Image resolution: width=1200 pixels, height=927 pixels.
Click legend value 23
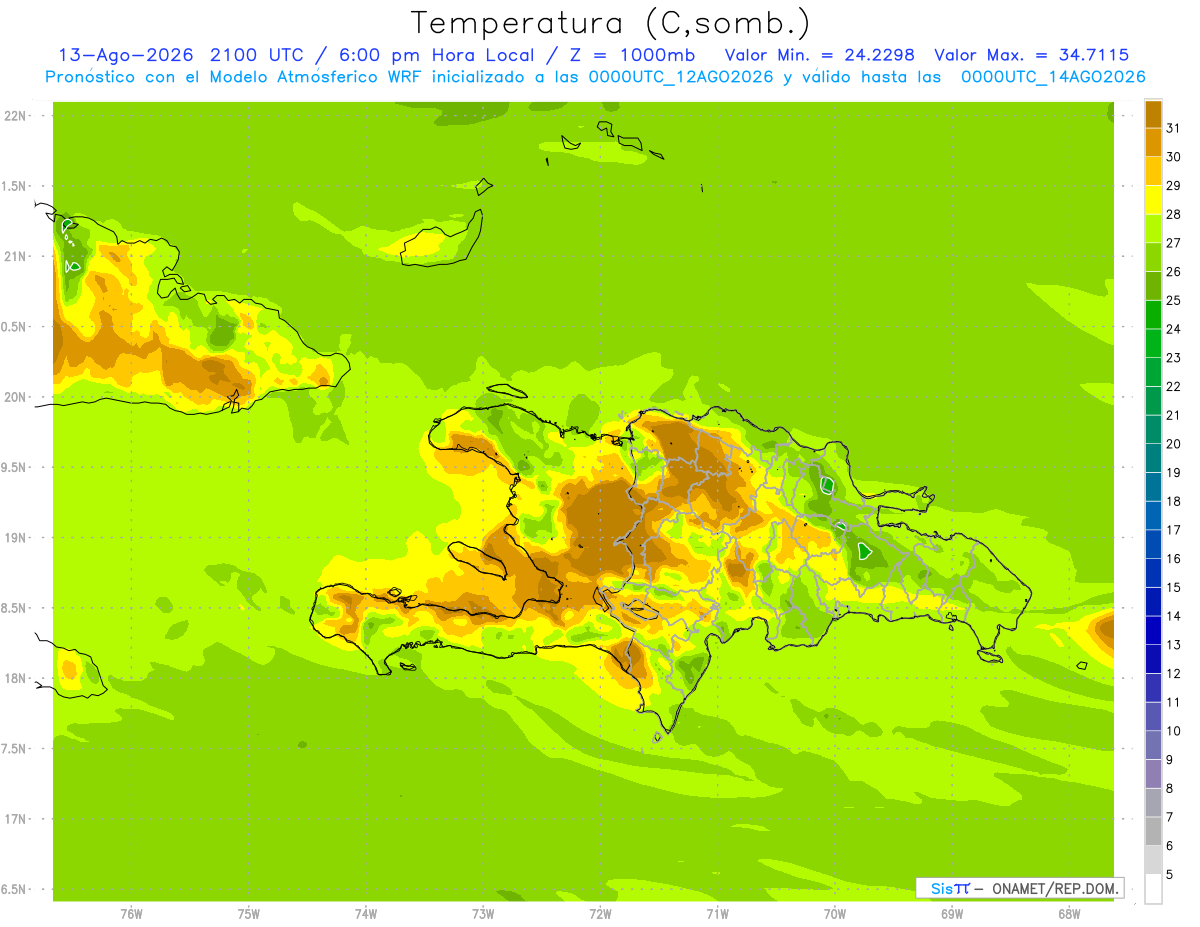pyautogui.click(x=1174, y=358)
